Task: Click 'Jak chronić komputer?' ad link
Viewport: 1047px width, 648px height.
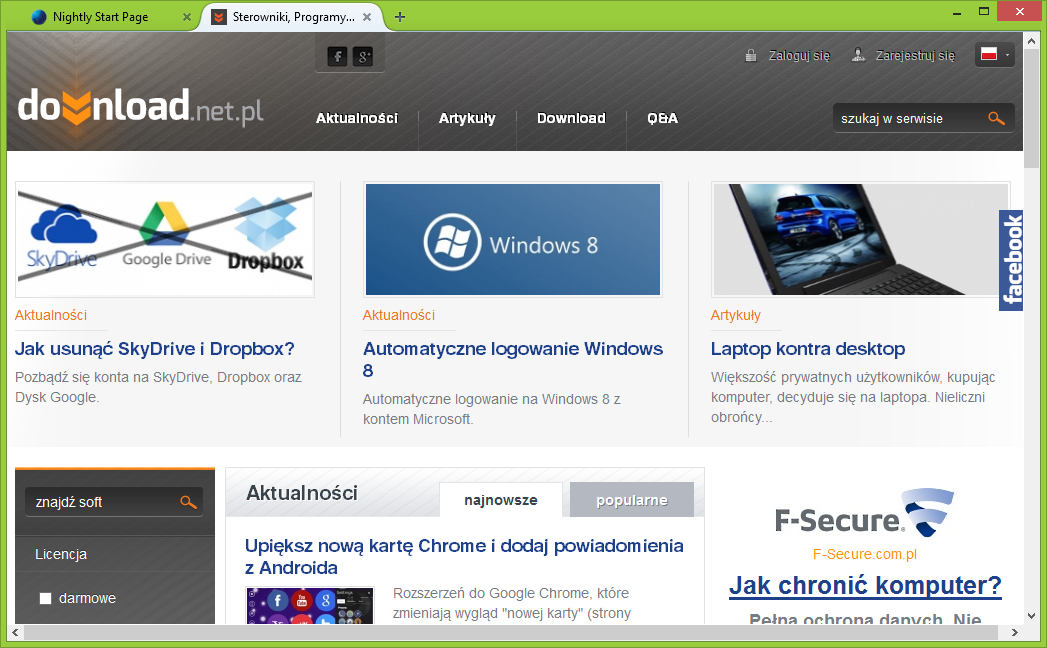Action: pyautogui.click(x=865, y=585)
